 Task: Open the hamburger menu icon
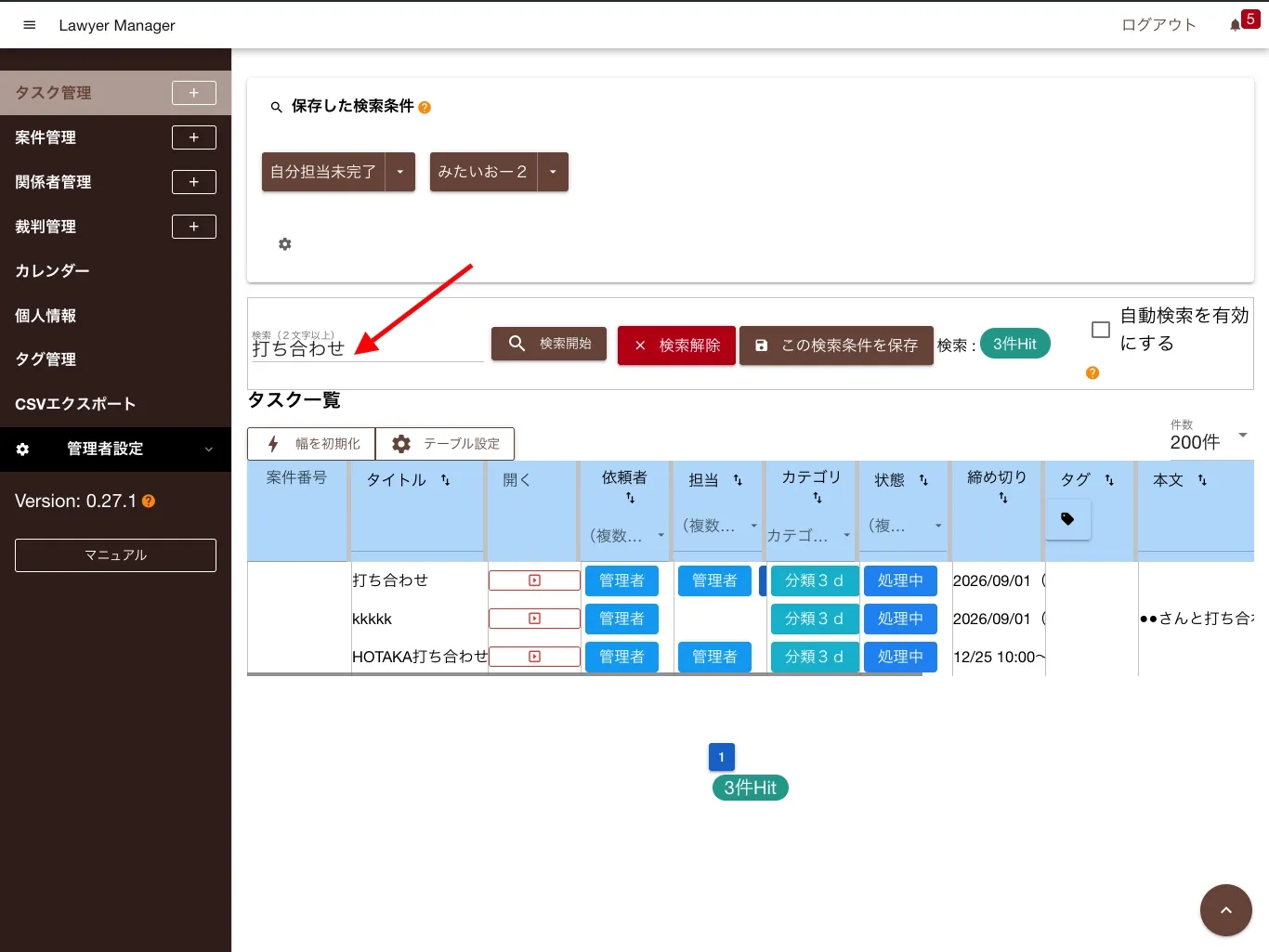point(29,25)
